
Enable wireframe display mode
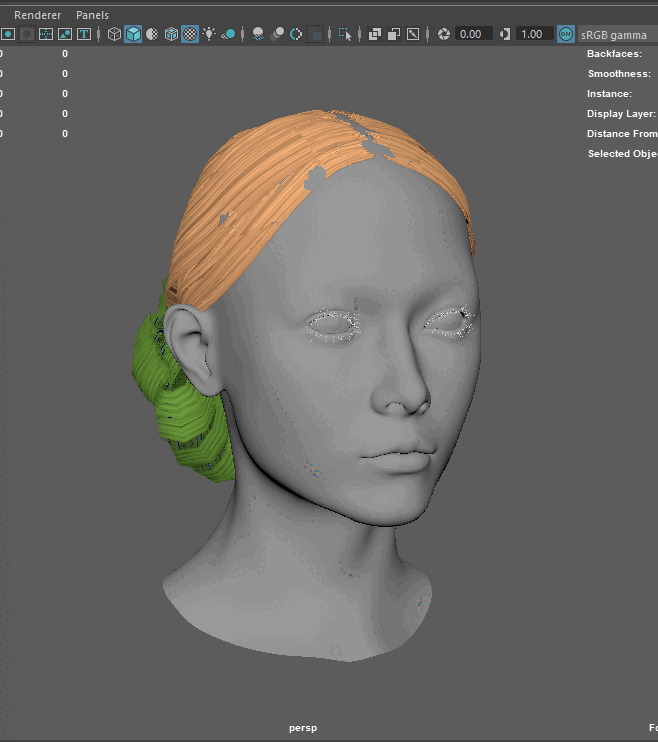[114, 34]
